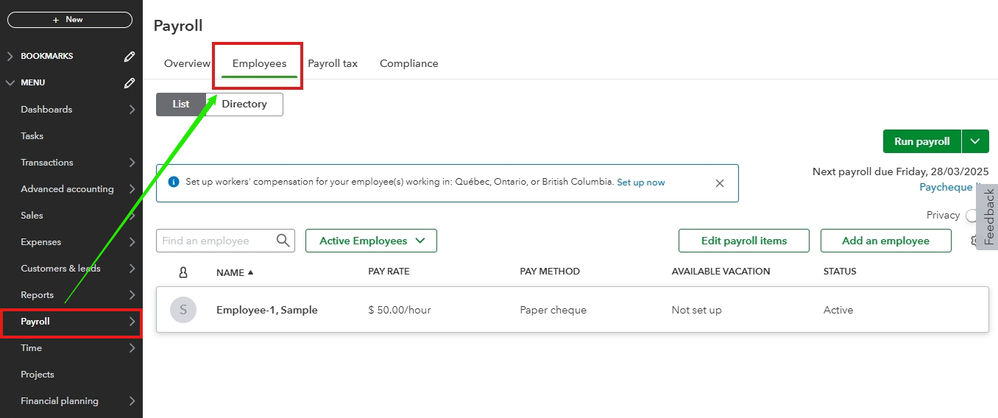Viewport: 998px width, 418px height.
Task: Click the blue info icon in the banner
Action: (174, 183)
